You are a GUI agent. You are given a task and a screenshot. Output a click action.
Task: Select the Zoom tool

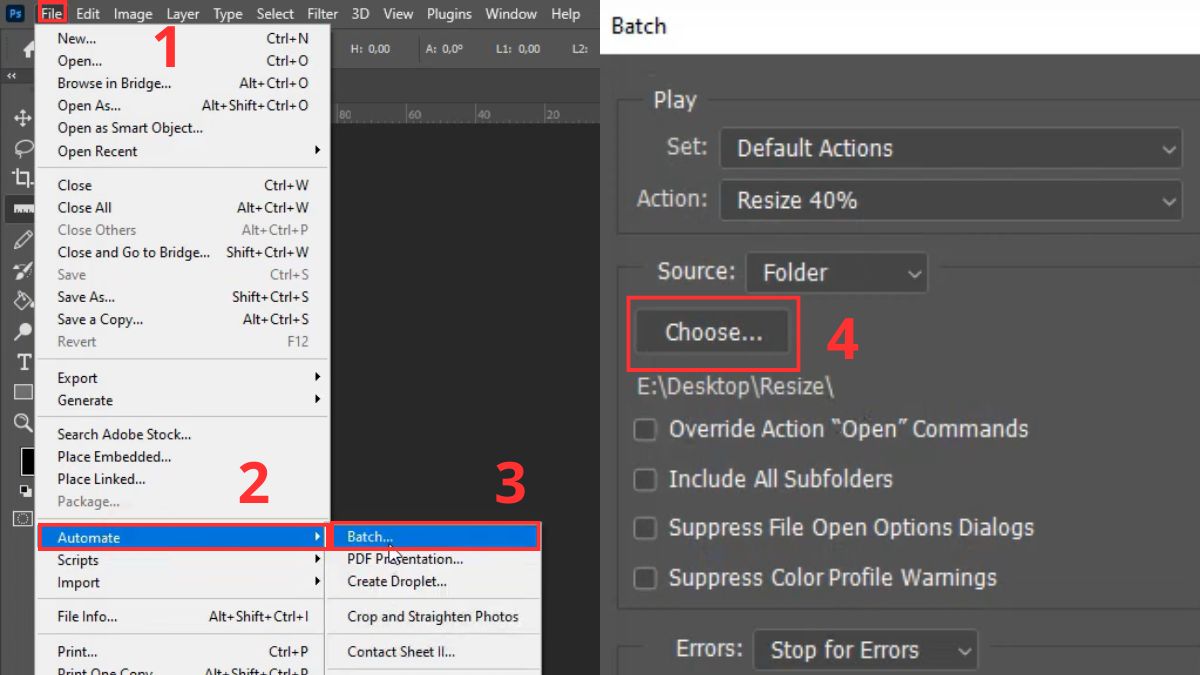click(22, 423)
